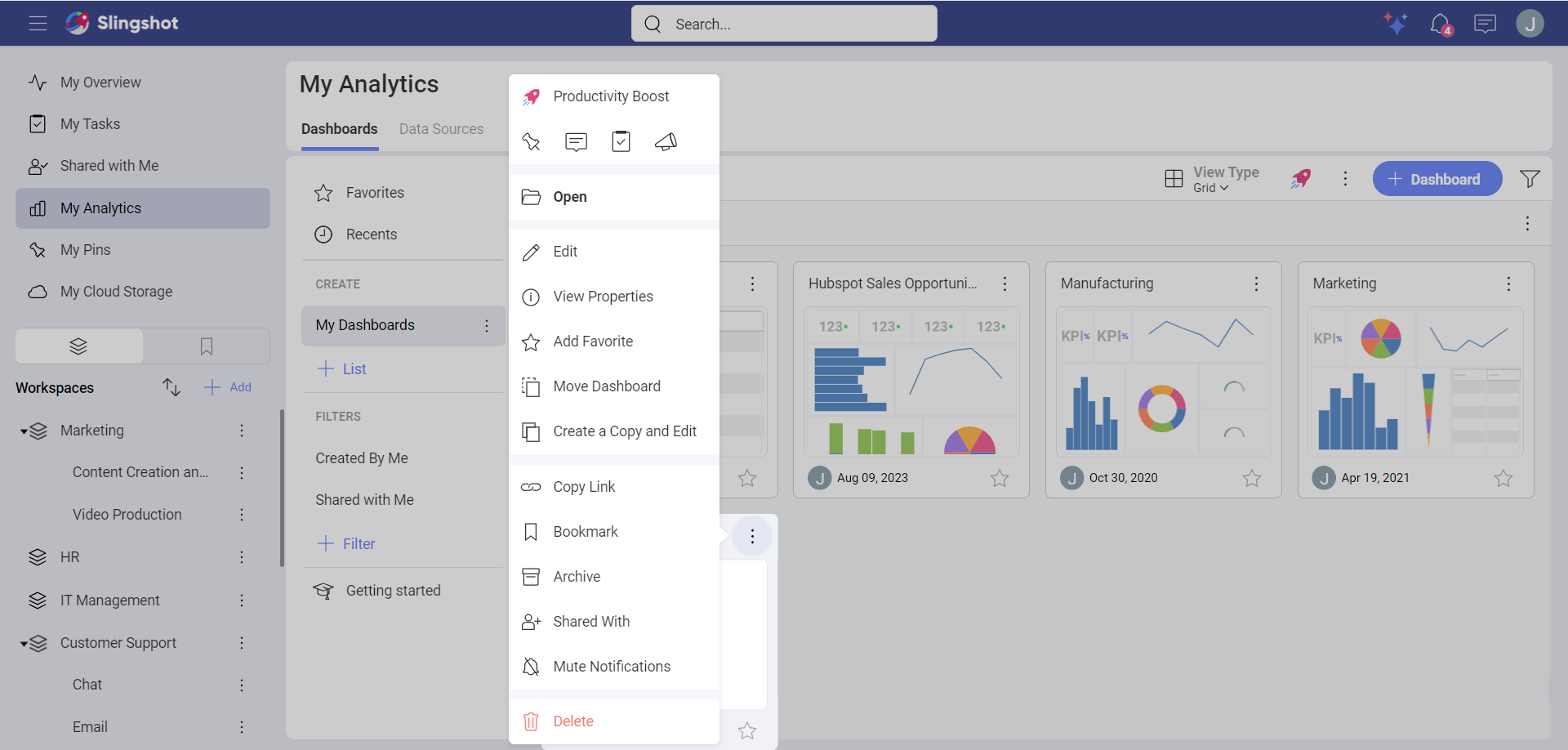
Task: Open the Manufacturing dashboard thumbnail
Action: point(1164,382)
